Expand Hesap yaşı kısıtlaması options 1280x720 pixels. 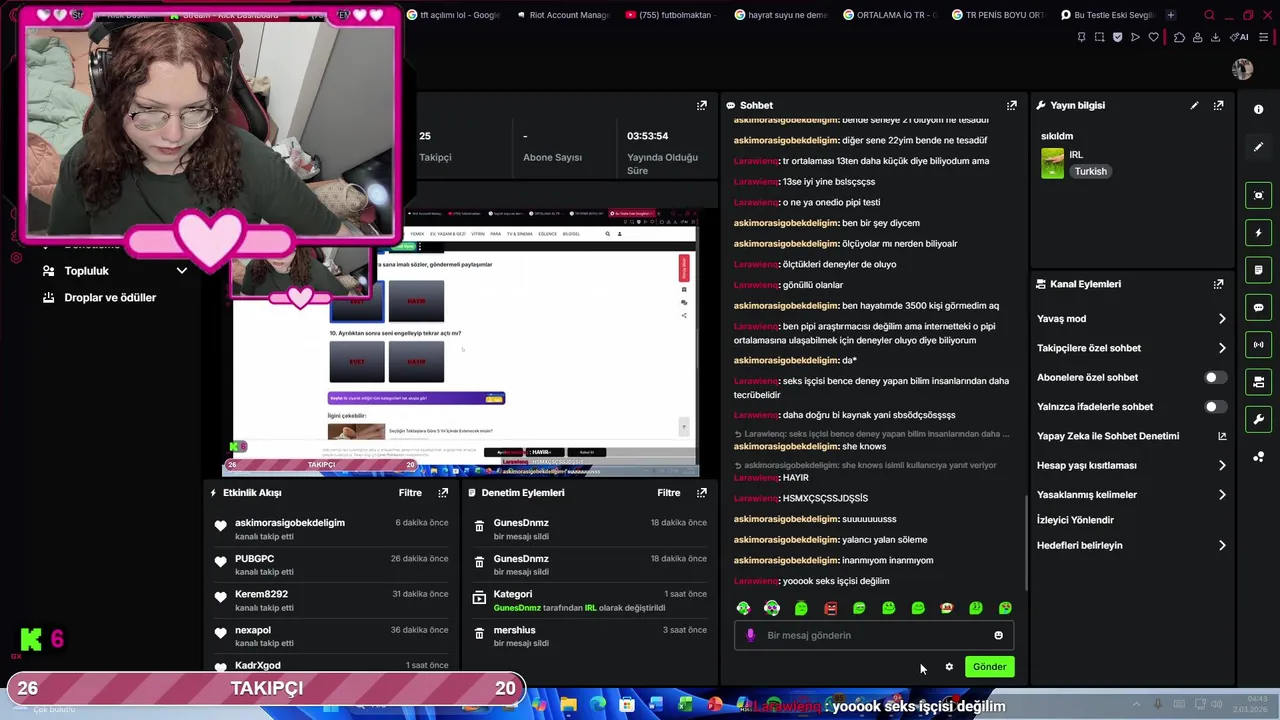pyautogui.click(x=1222, y=465)
